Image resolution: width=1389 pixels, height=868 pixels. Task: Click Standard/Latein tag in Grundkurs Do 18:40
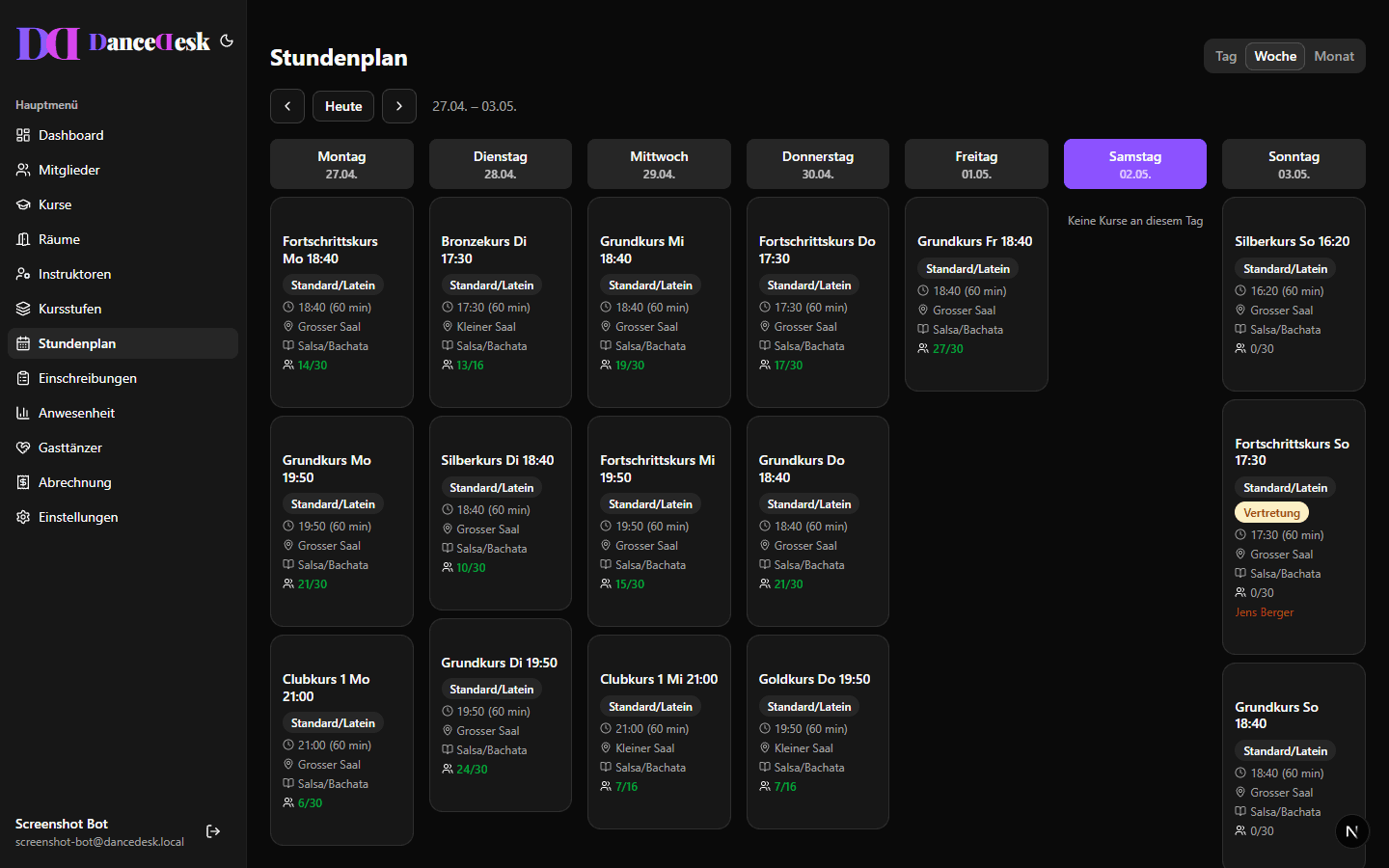[x=809, y=504]
